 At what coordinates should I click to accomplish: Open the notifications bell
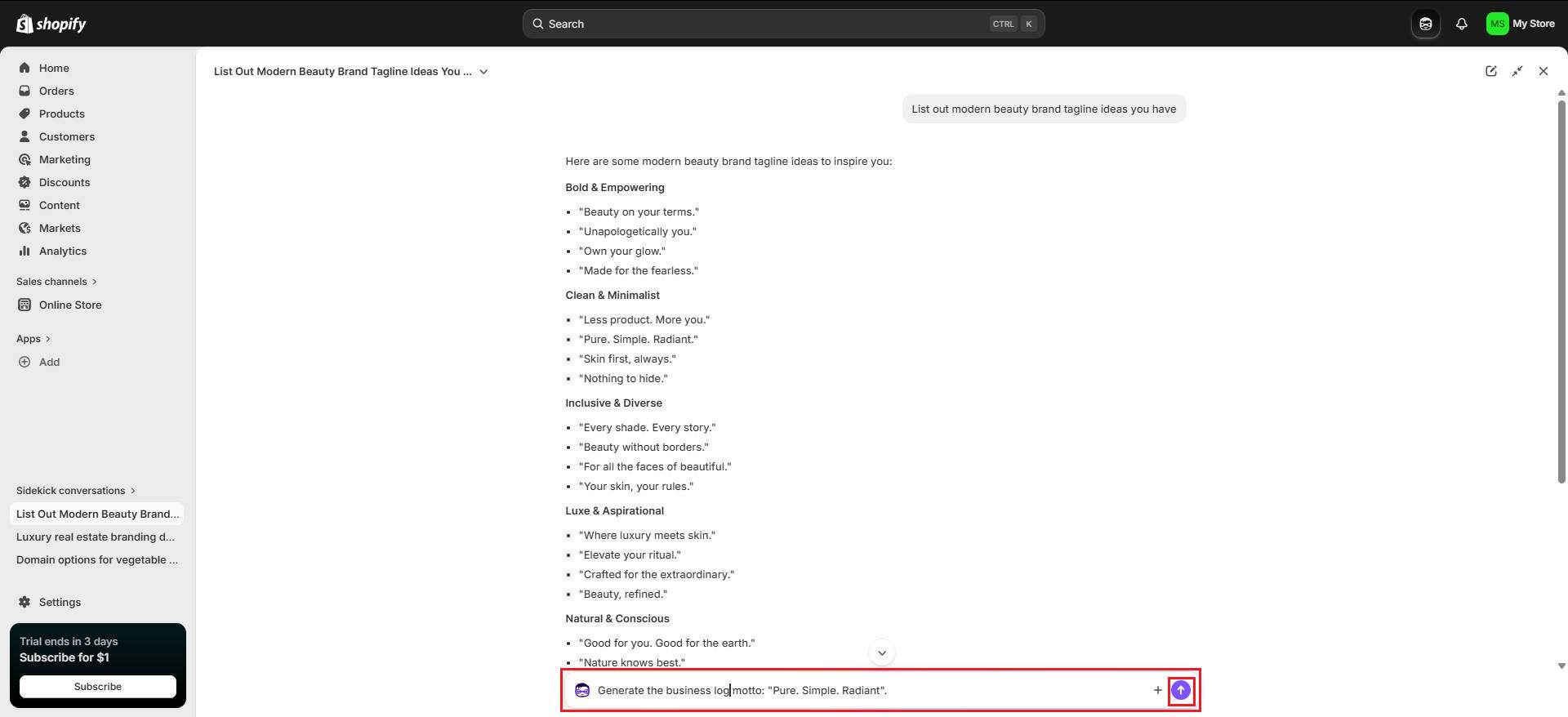[1462, 24]
